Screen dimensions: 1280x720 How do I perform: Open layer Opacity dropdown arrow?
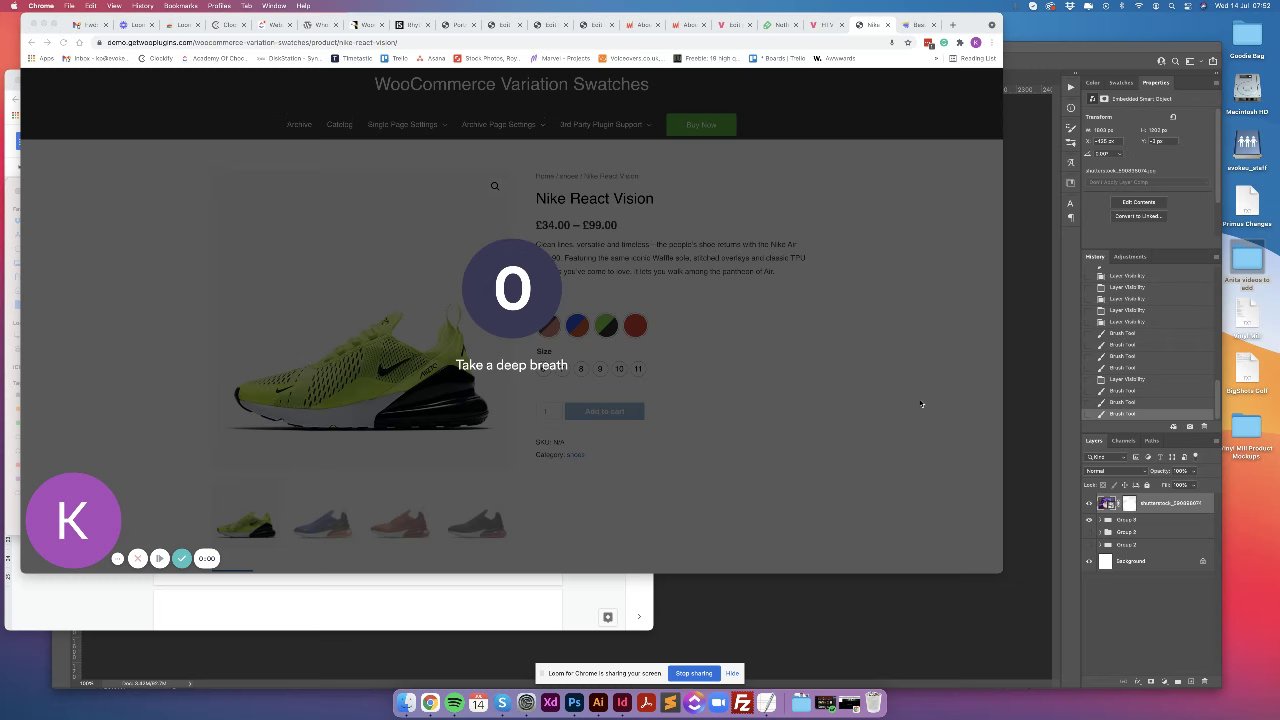(1194, 471)
